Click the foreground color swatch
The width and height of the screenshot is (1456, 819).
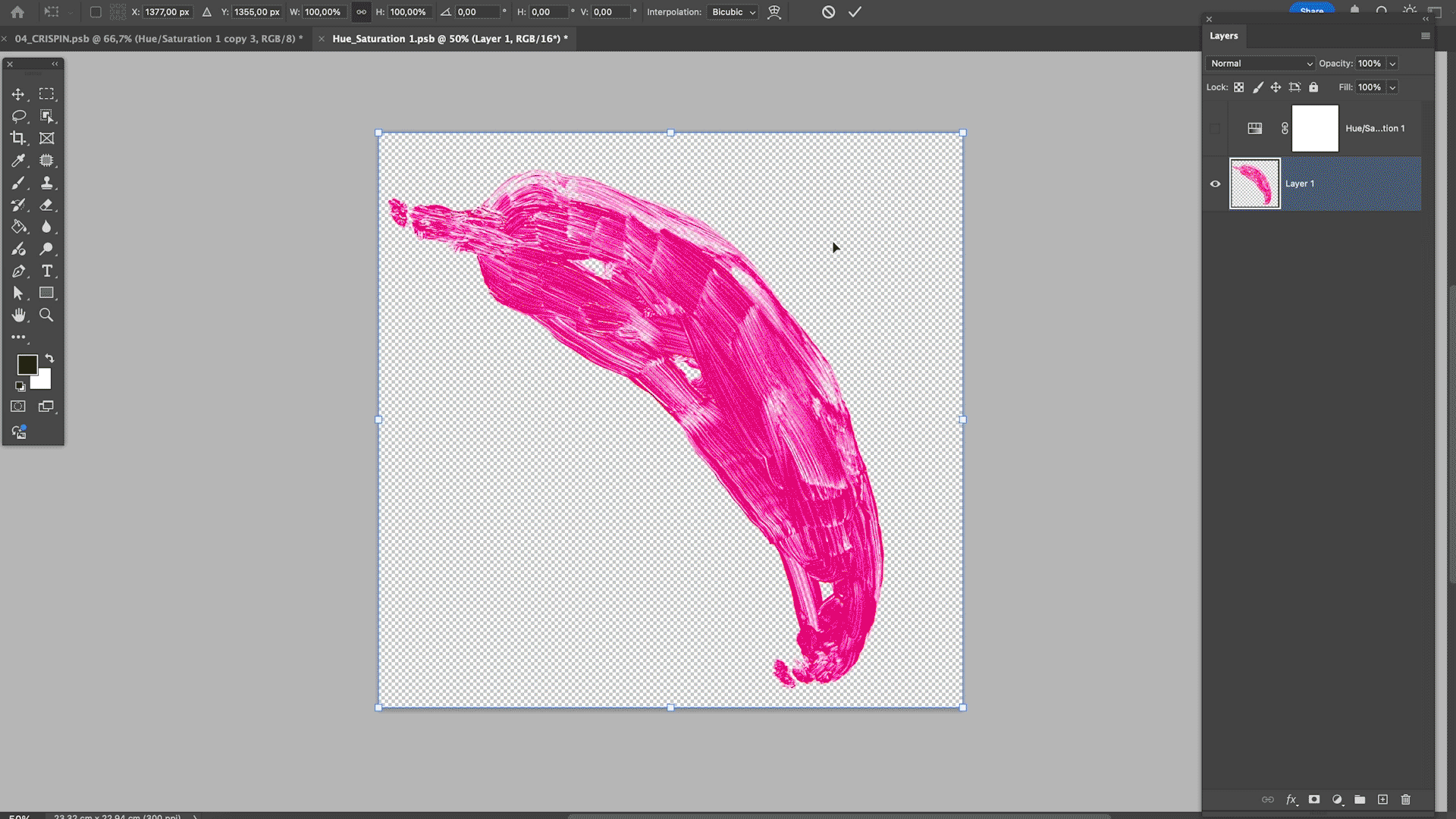coord(27,365)
